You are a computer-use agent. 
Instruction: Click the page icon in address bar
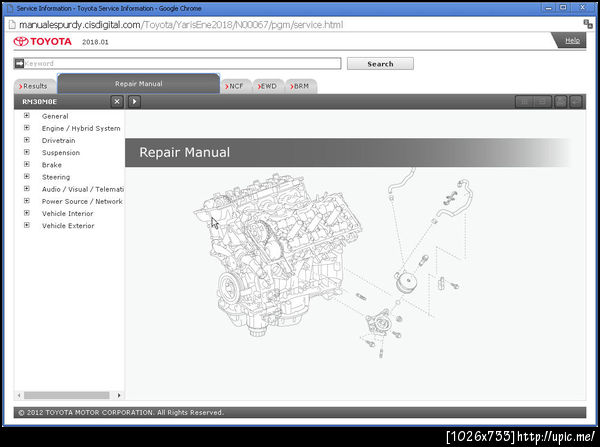pyautogui.click(x=12, y=25)
